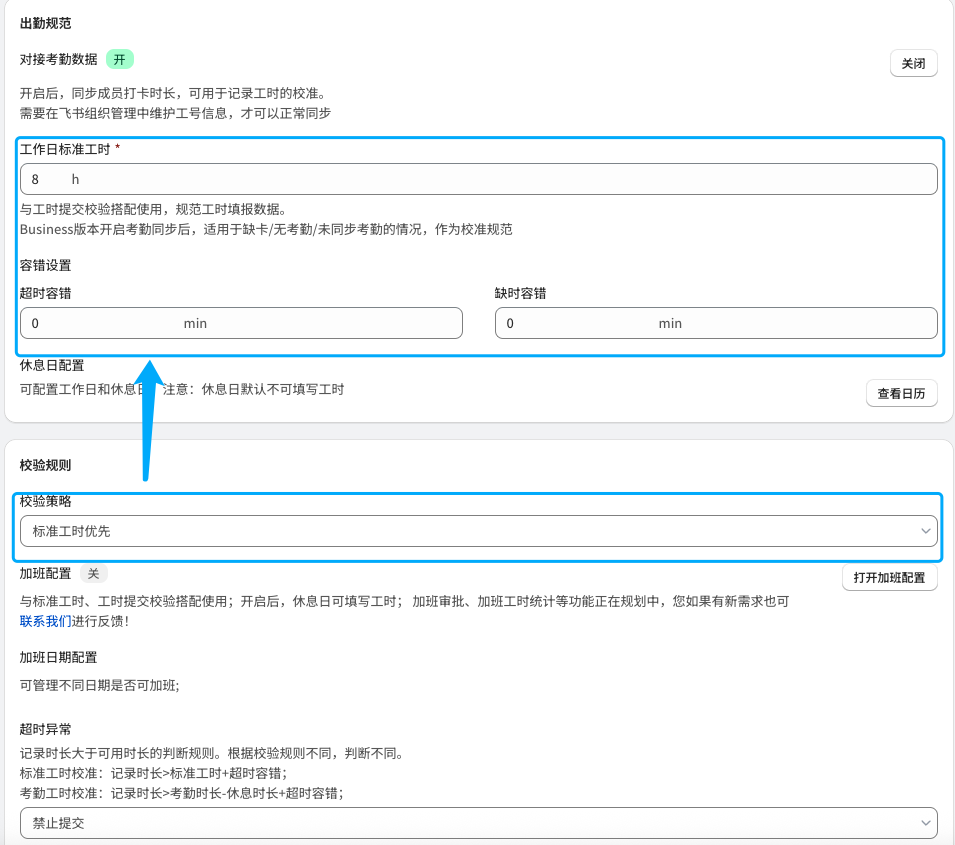The height and width of the screenshot is (845, 955).
Task: Click the 关 badge beside 加班配置
Action: coord(93,573)
